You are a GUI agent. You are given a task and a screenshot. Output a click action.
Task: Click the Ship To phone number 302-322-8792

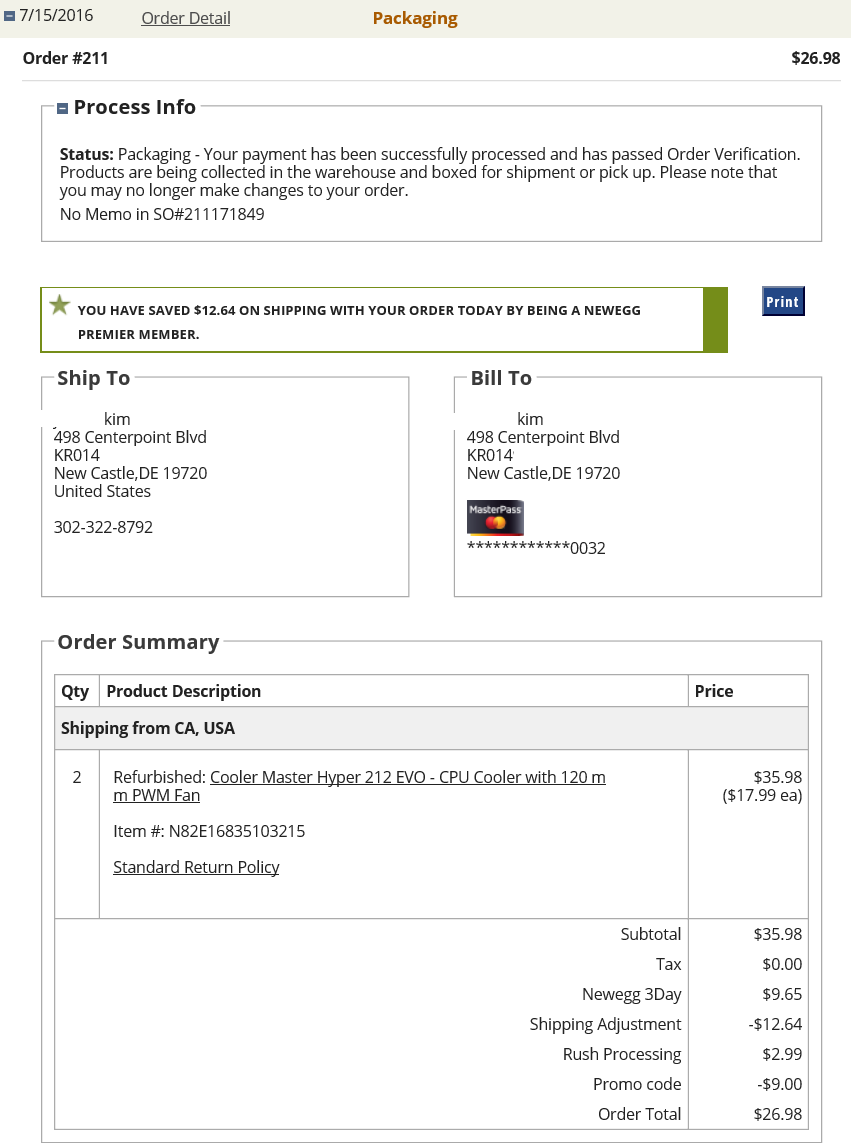103,527
